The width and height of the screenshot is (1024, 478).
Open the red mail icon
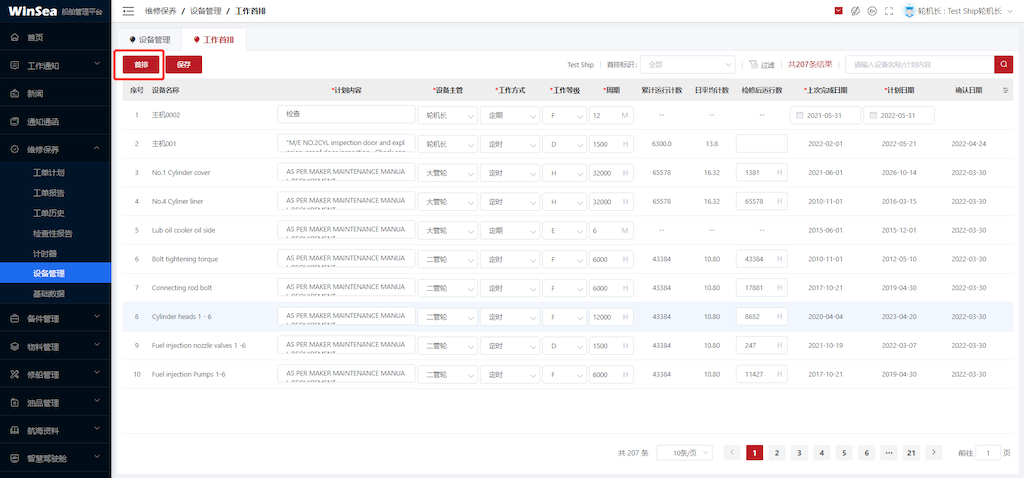[839, 11]
